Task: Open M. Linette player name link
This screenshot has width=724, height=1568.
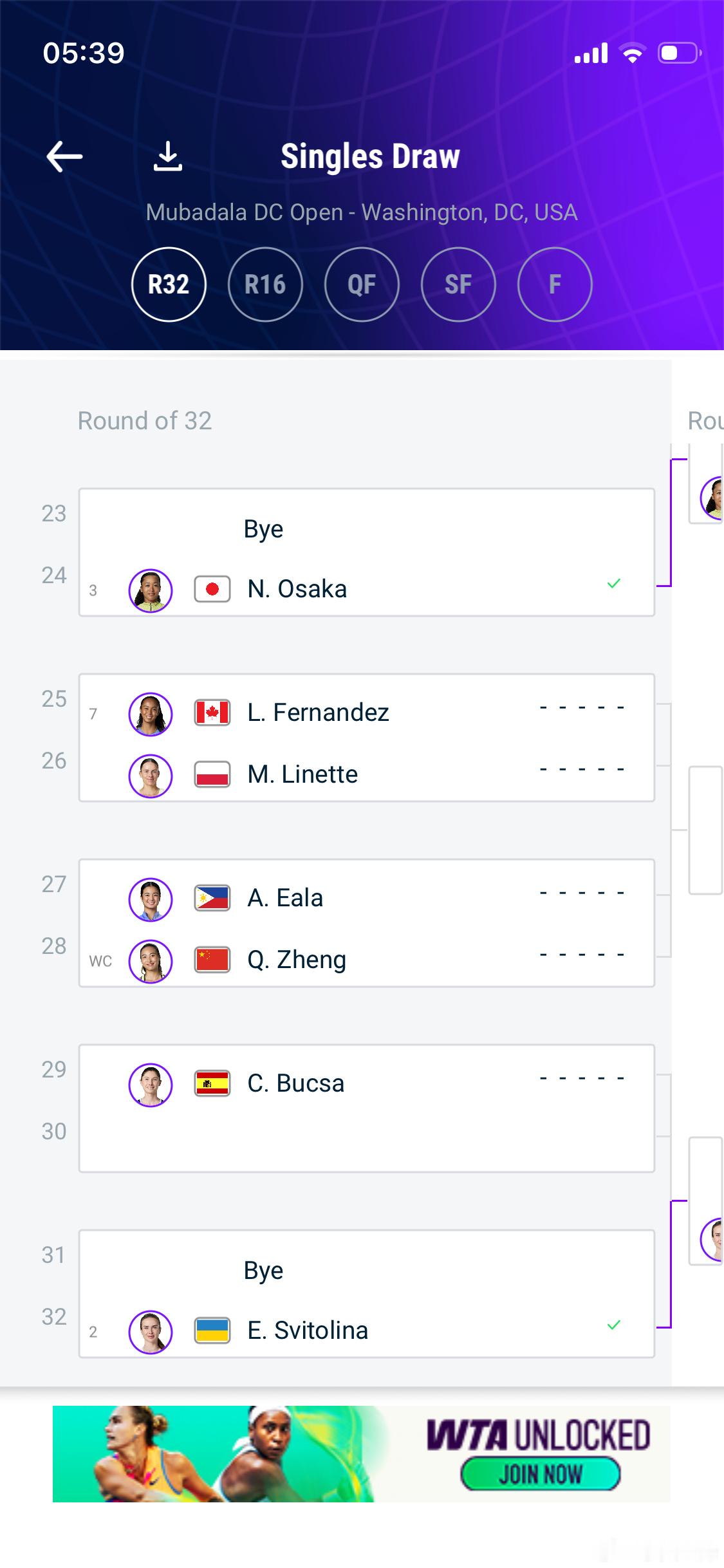Action: pos(302,774)
